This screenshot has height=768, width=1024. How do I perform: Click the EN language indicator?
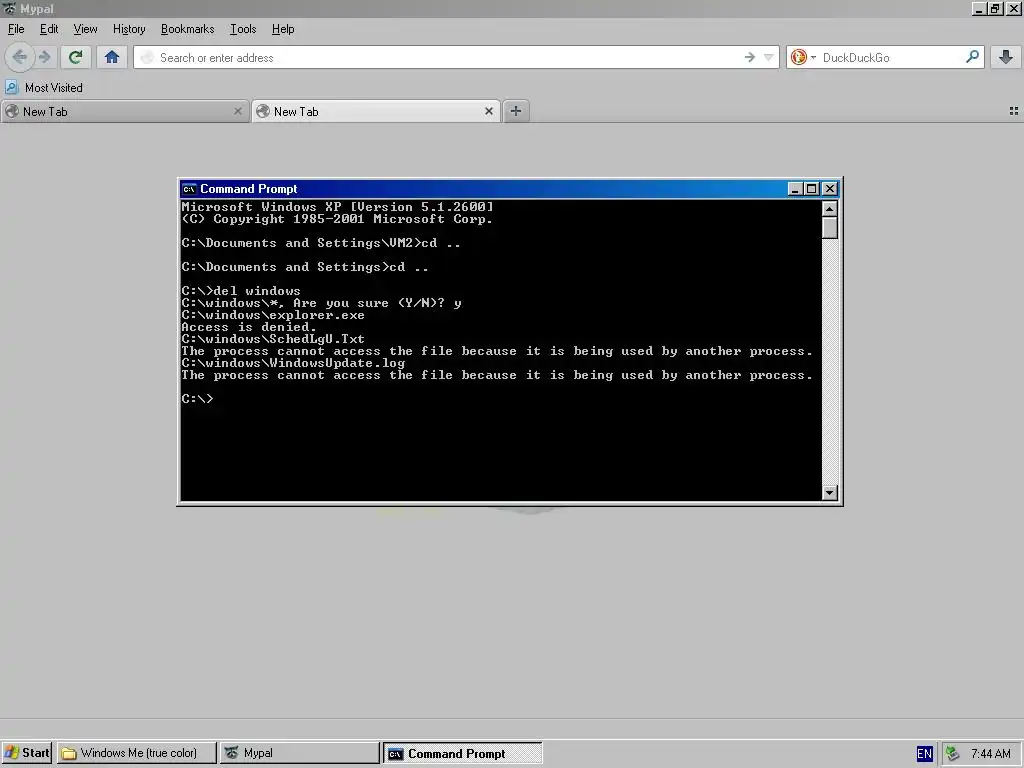point(924,754)
